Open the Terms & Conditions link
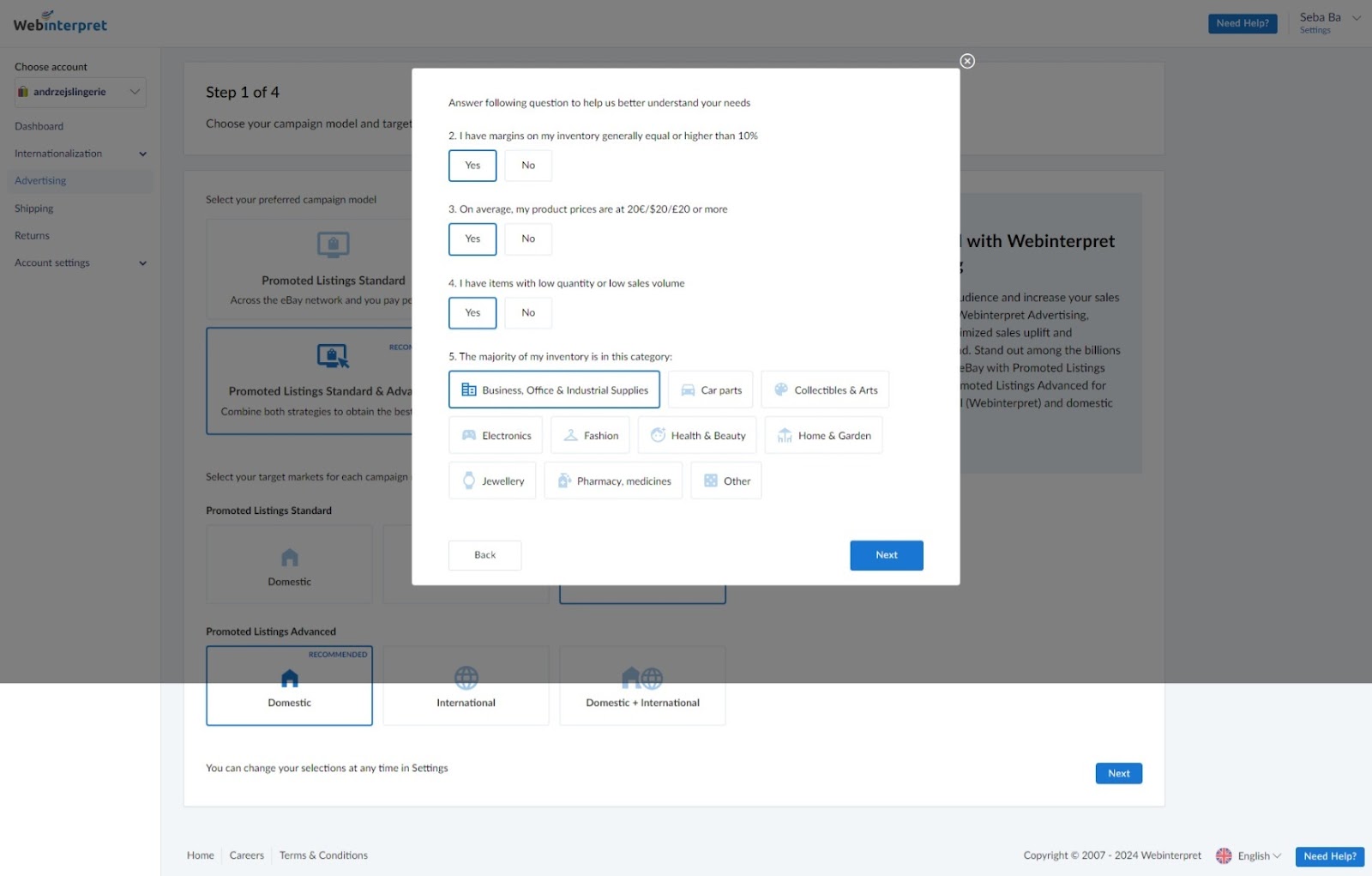 tap(323, 855)
